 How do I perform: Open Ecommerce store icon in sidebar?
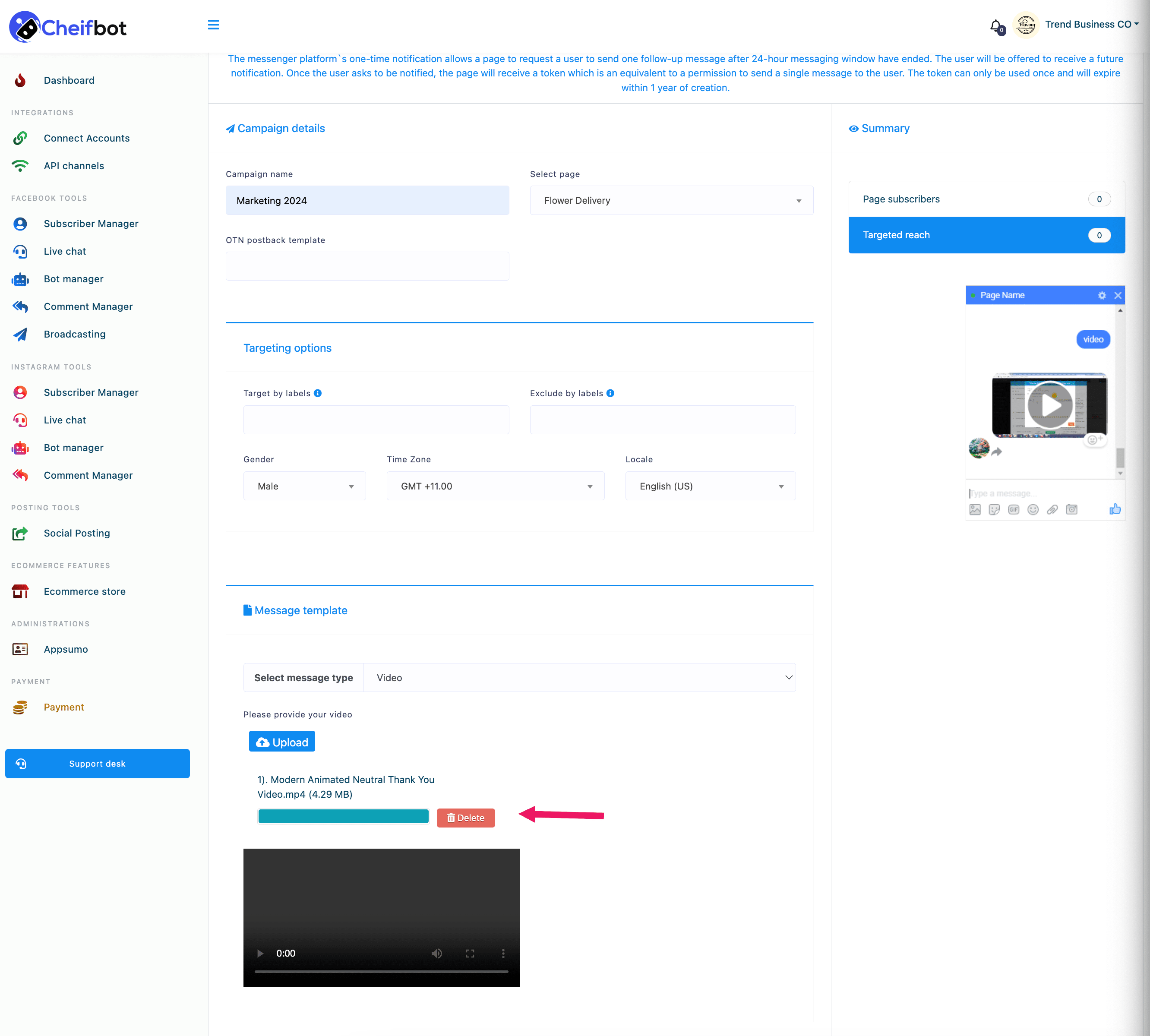(20, 592)
